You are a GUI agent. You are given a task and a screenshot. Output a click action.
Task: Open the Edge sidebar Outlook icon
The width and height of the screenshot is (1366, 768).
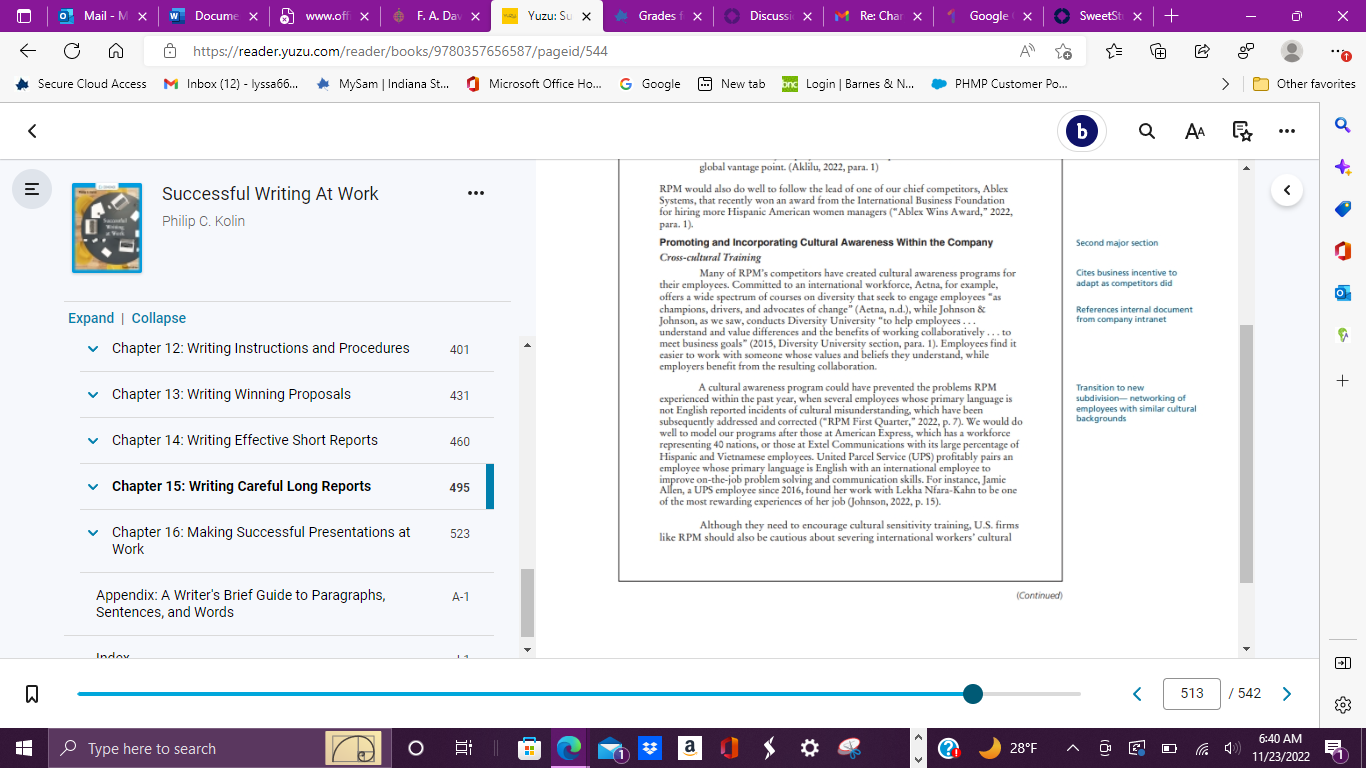(x=1343, y=293)
